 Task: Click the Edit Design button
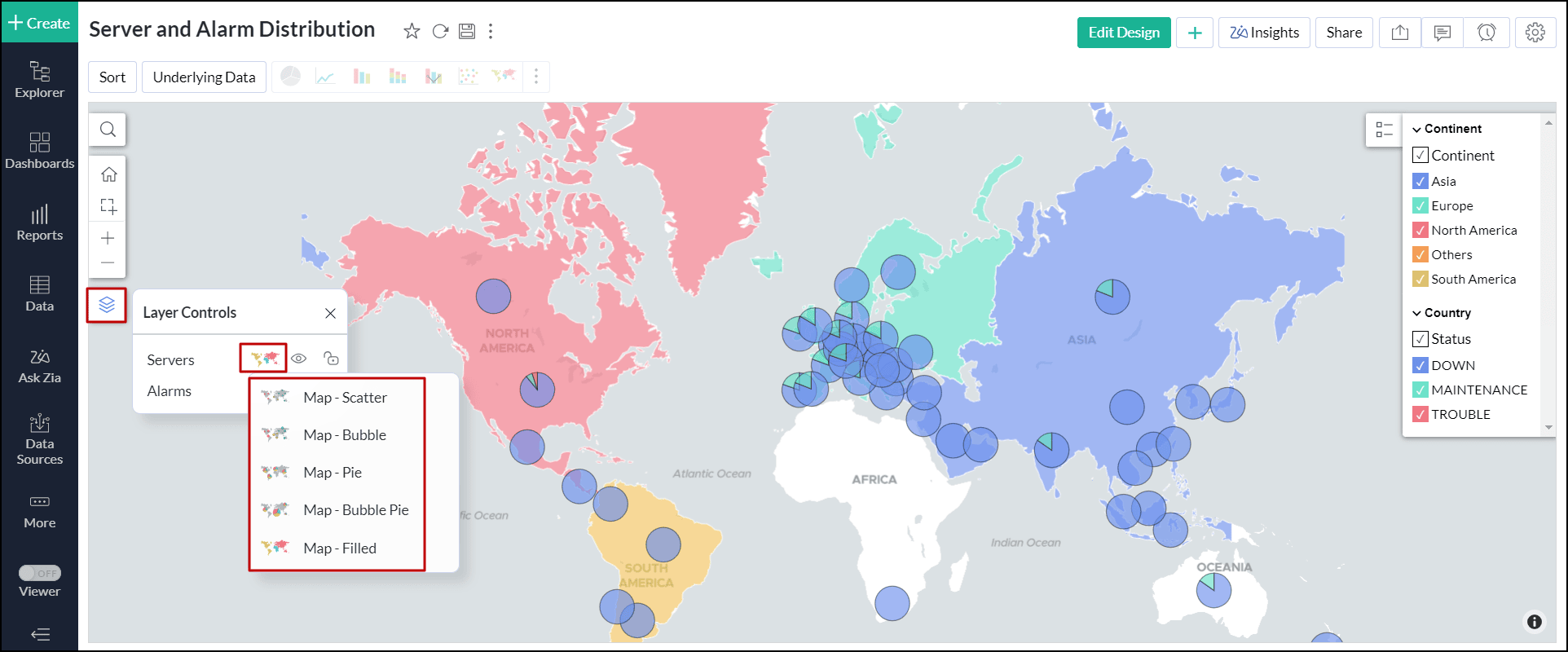(x=1123, y=33)
